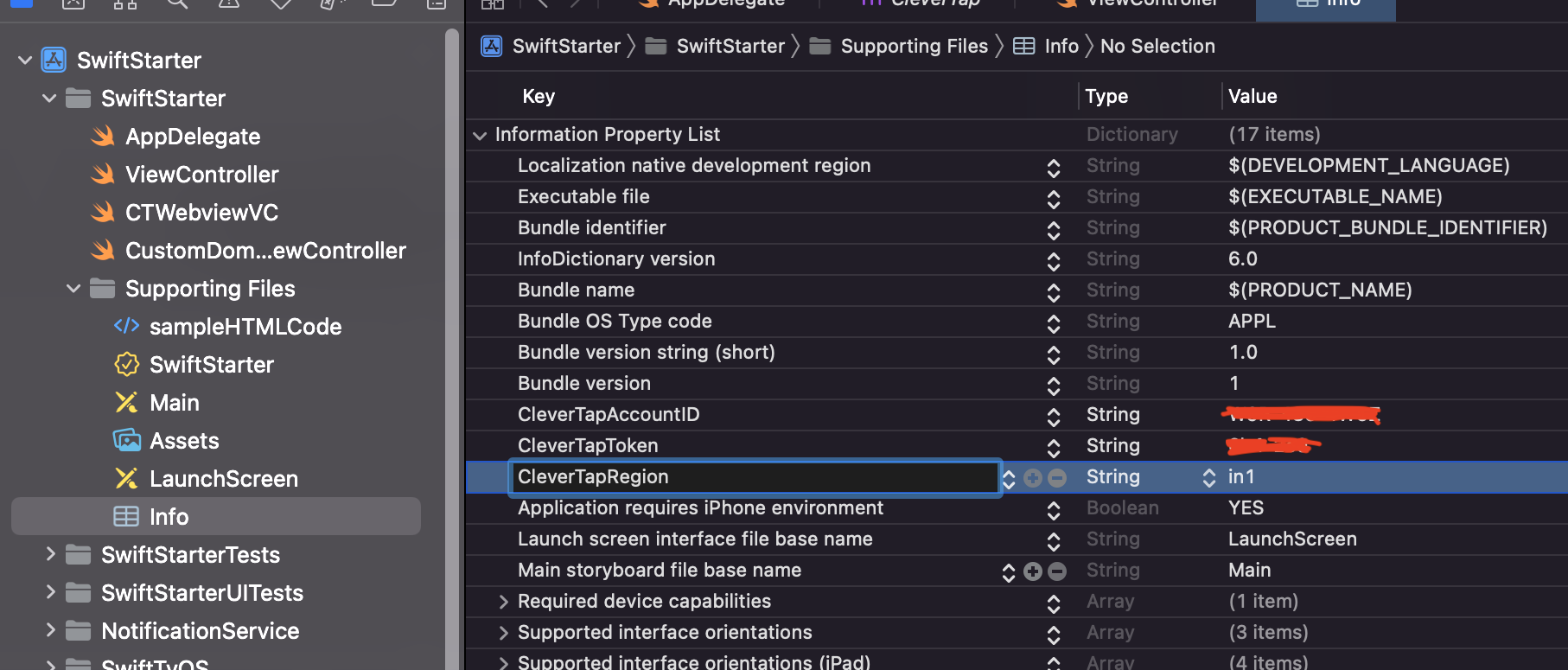
Task: Click the Supporting Files folder icon in navigator
Action: point(102,288)
